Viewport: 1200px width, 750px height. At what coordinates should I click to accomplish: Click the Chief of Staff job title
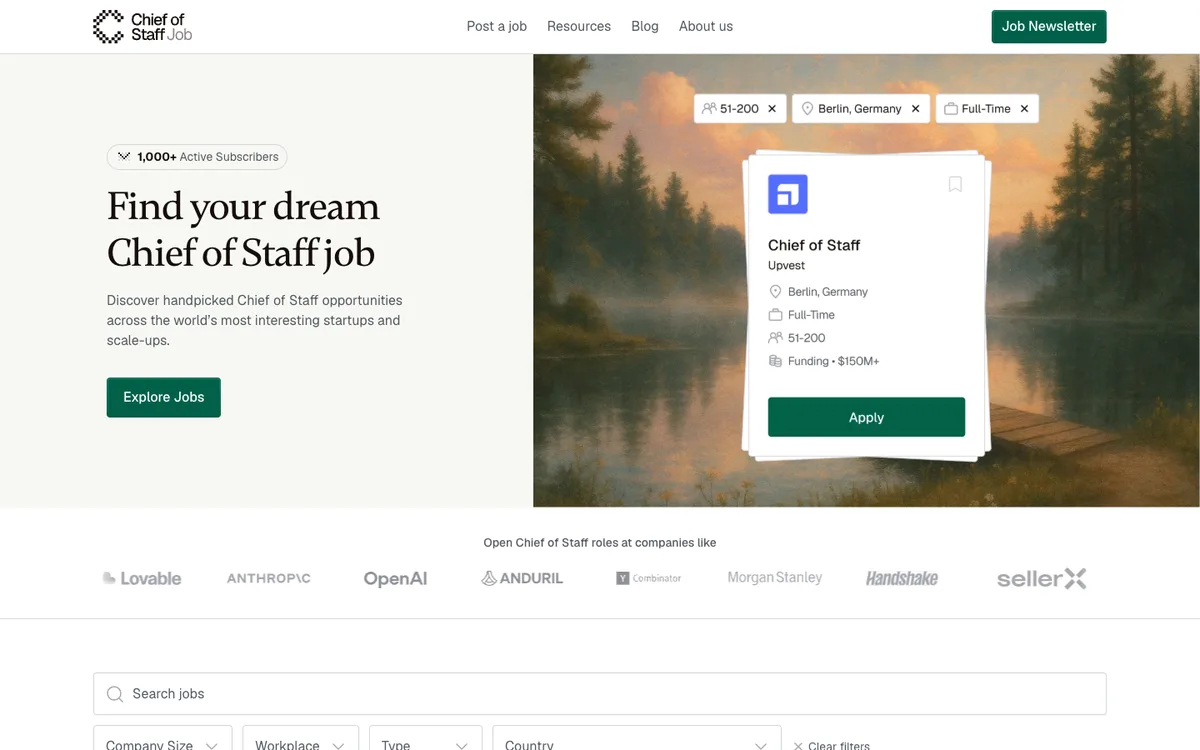pyautogui.click(x=814, y=245)
